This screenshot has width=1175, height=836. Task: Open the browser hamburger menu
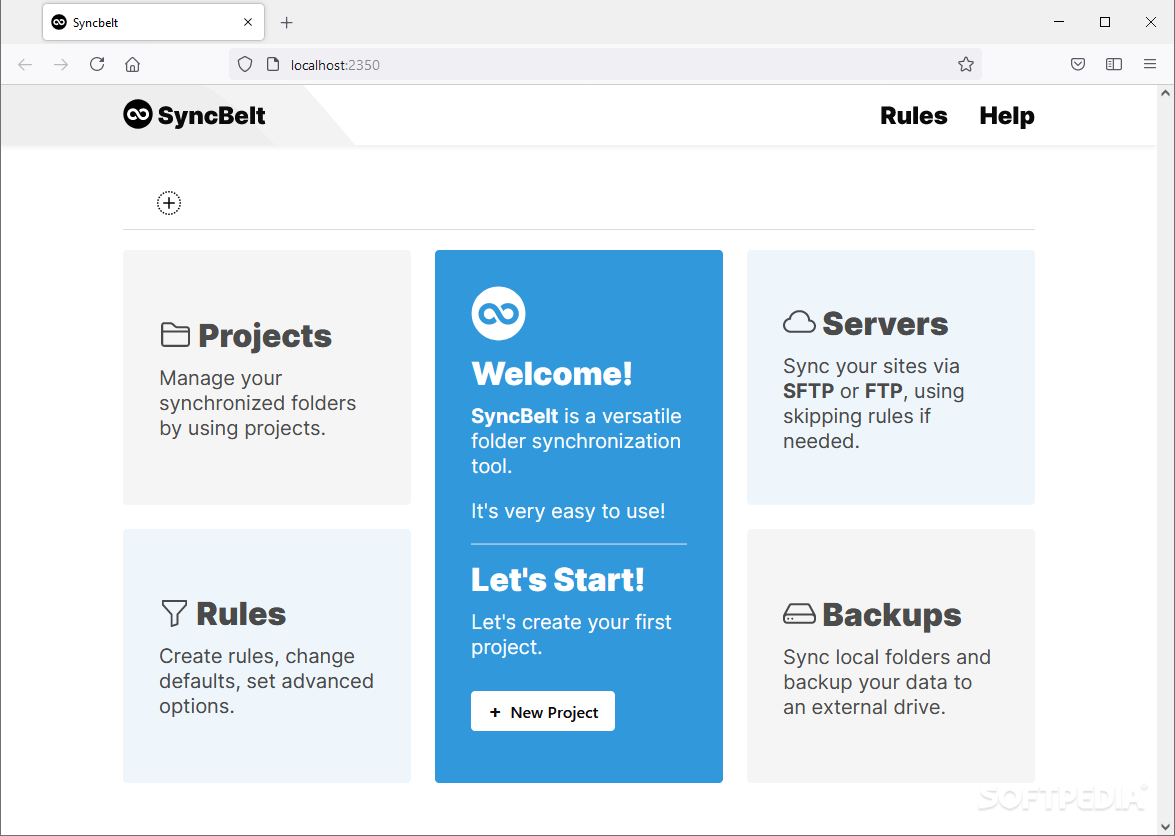[x=1150, y=64]
